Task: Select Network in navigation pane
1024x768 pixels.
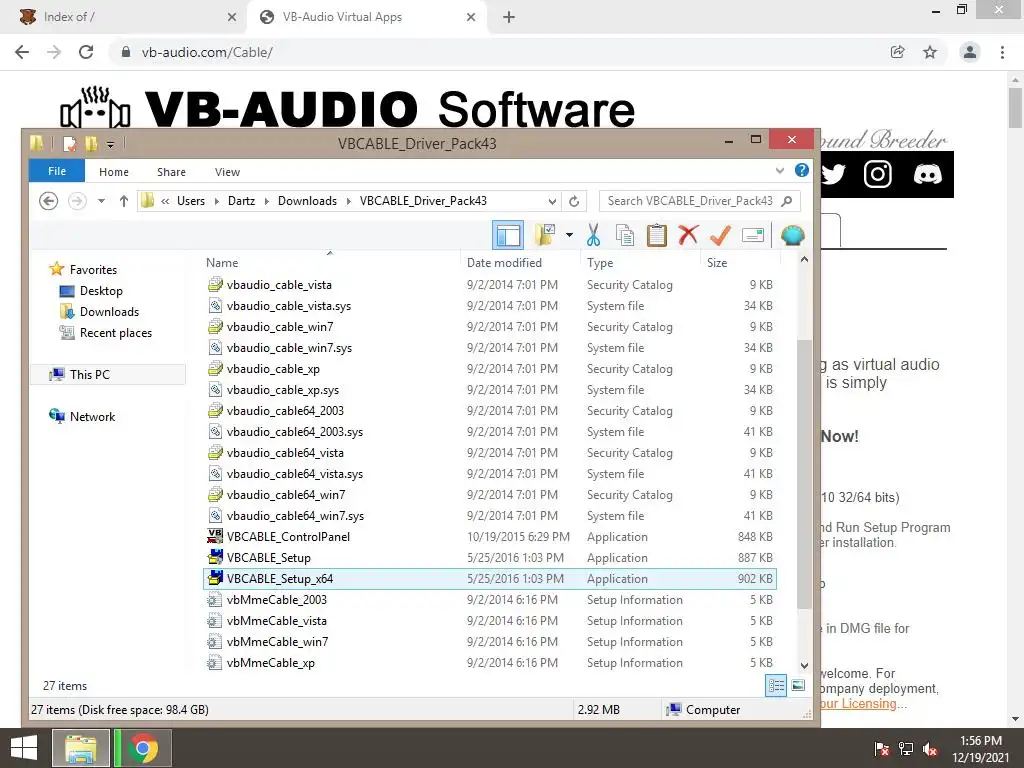Action: [x=92, y=417]
